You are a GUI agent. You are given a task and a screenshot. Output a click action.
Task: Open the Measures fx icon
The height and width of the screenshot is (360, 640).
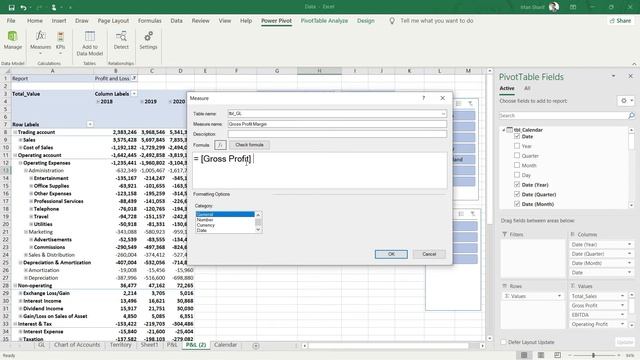(40, 36)
